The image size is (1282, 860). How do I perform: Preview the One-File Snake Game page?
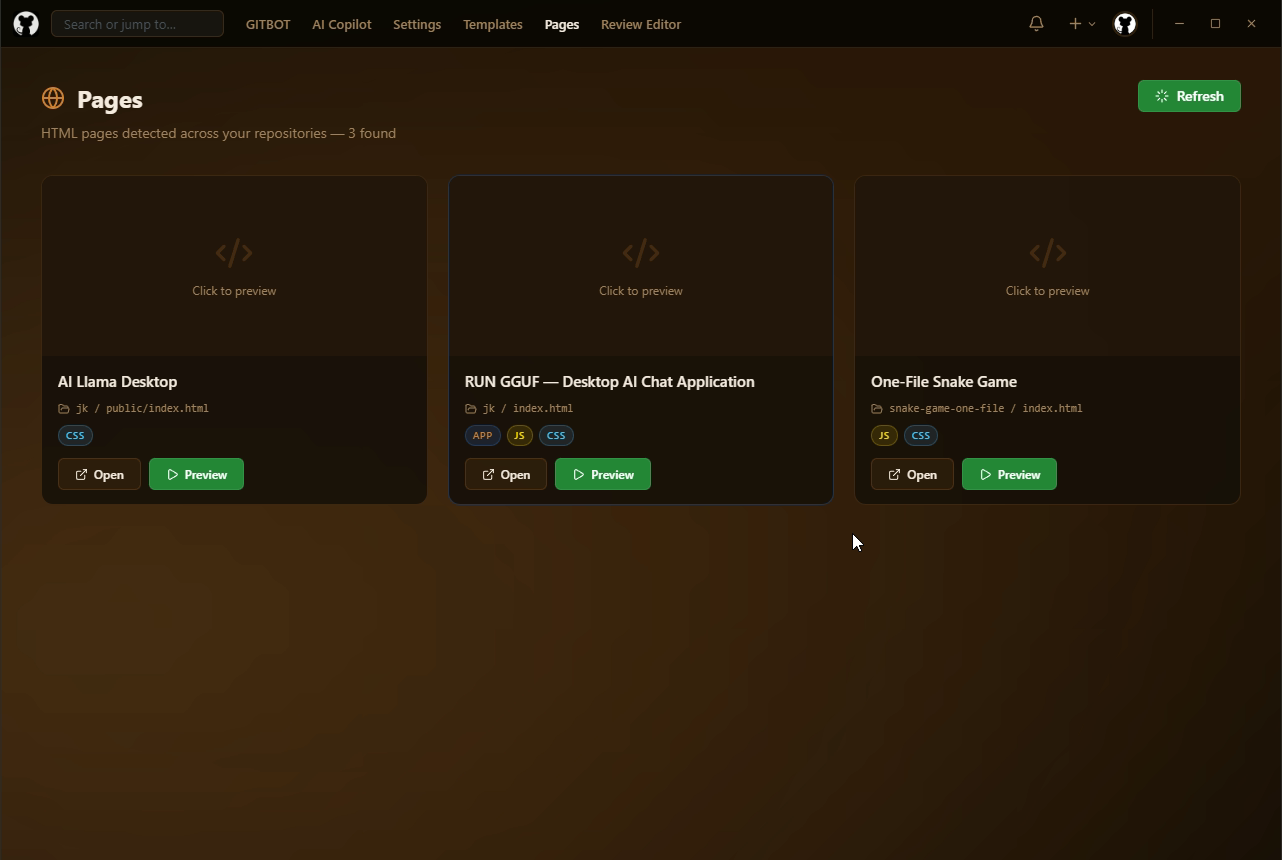1009,475
